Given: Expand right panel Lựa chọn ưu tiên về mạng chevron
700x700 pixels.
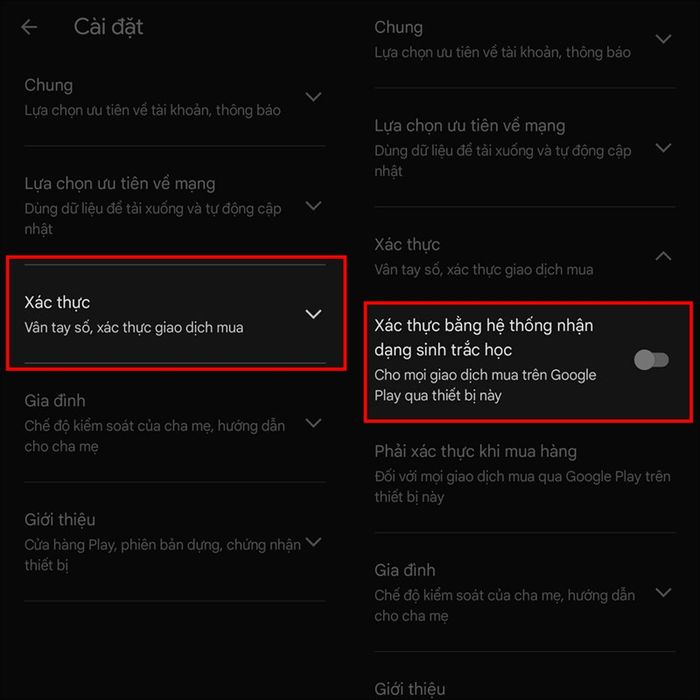Looking at the screenshot, I should click(663, 147).
